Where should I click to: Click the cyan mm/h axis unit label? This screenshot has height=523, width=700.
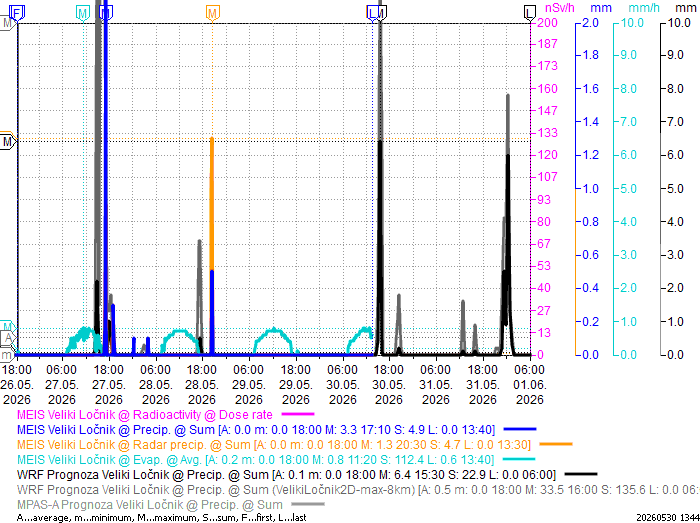[x=644, y=8]
